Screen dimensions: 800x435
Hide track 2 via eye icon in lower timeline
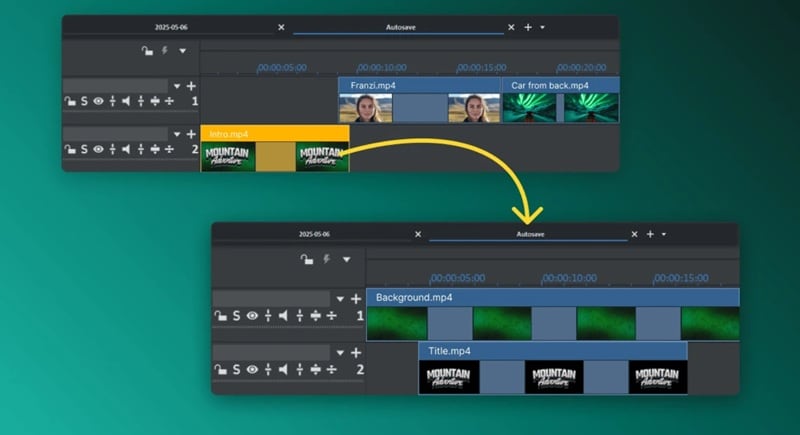[252, 370]
